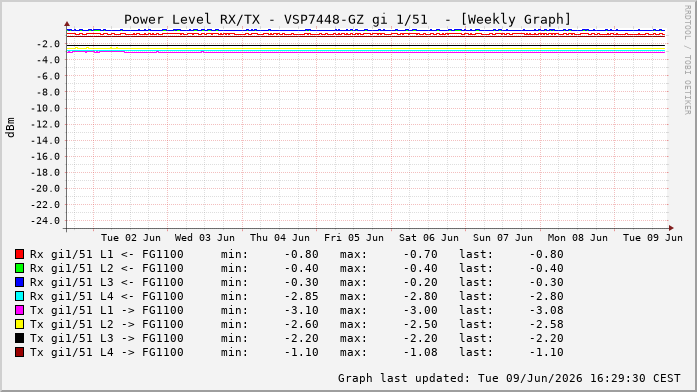The height and width of the screenshot is (392, 697).
Task: Click the y-axis tick label -24.0
Action: click(45, 220)
